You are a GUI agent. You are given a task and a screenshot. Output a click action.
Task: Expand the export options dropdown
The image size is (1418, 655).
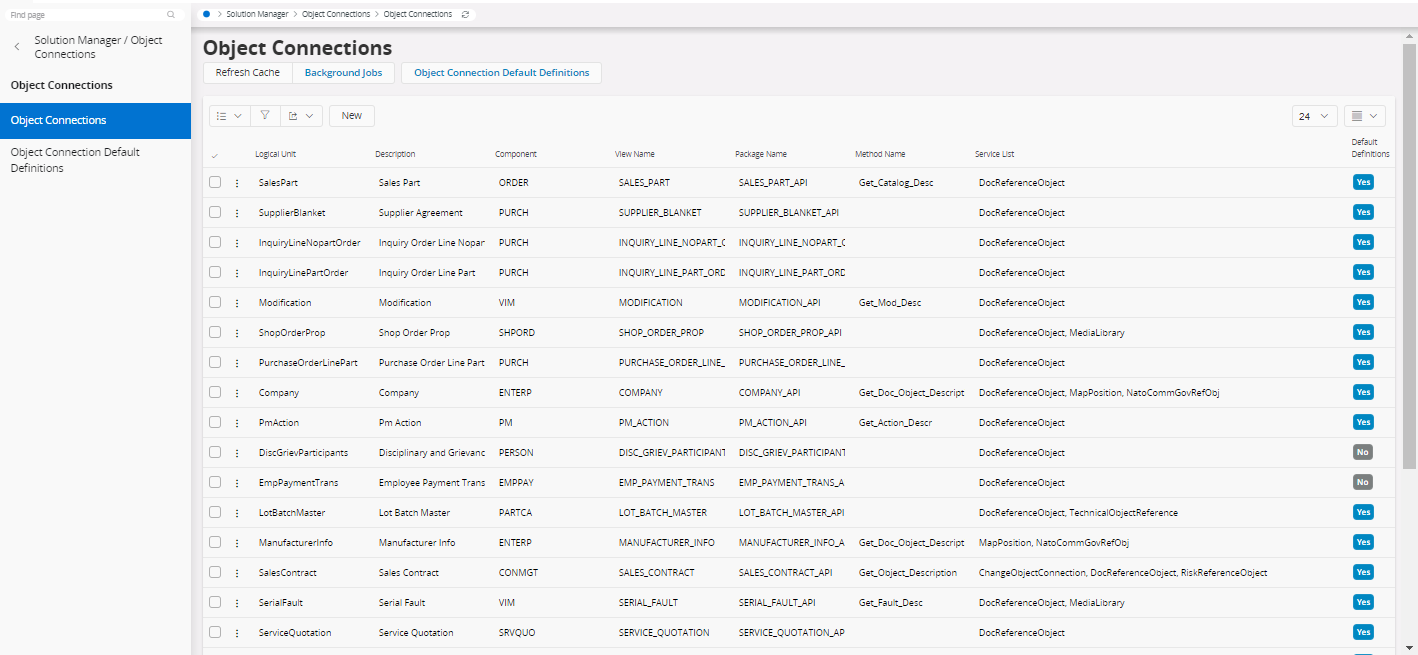[x=301, y=116]
